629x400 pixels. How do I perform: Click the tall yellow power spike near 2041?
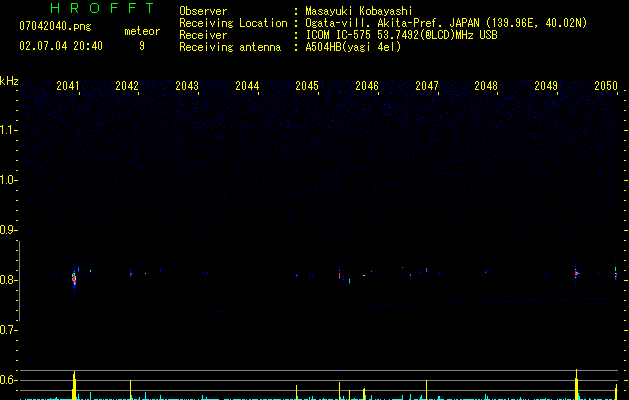[x=74, y=385]
